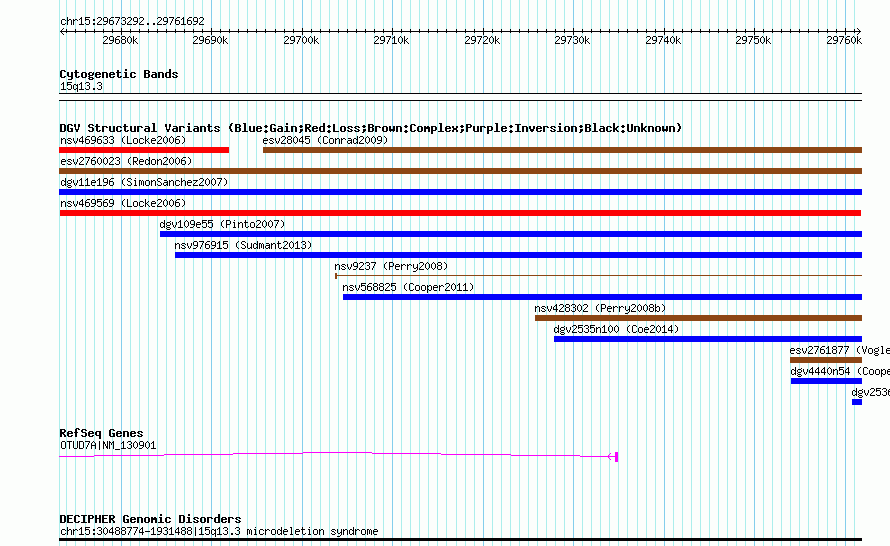Click the 29700k ruler position

coord(301,40)
